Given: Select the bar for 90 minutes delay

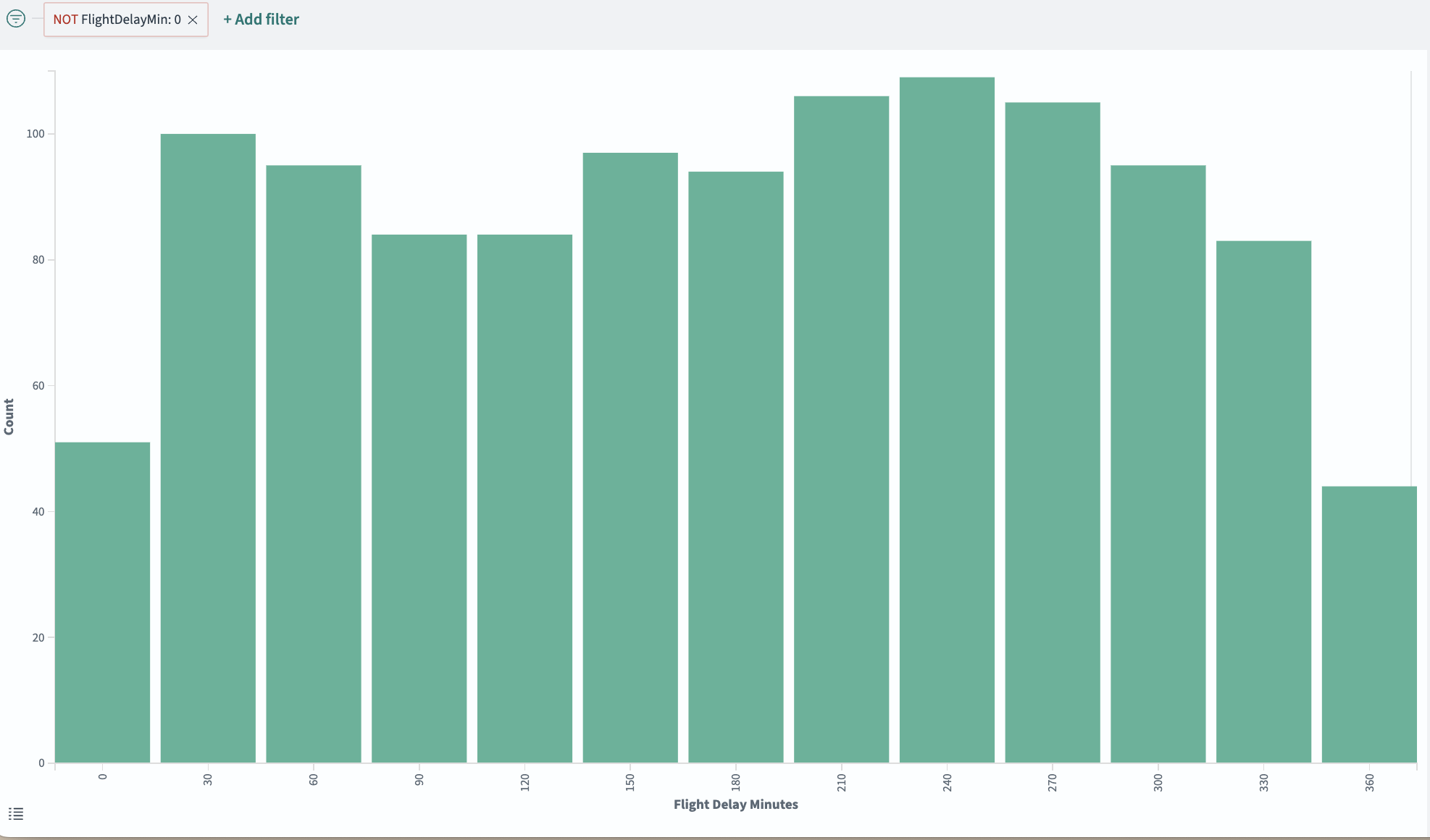Looking at the screenshot, I should coord(419,499).
